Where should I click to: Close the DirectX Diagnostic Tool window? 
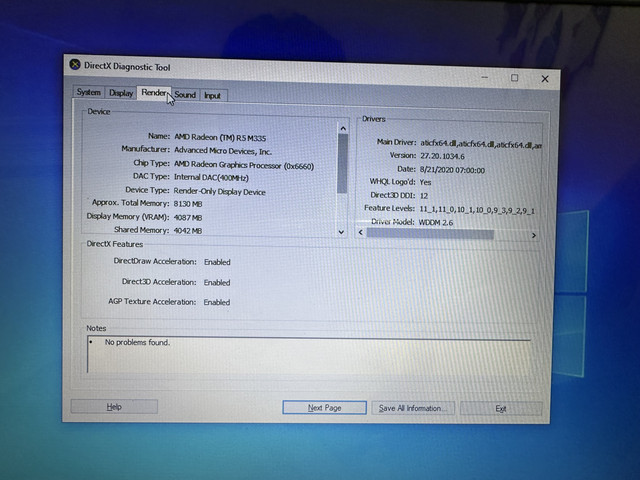(x=544, y=79)
